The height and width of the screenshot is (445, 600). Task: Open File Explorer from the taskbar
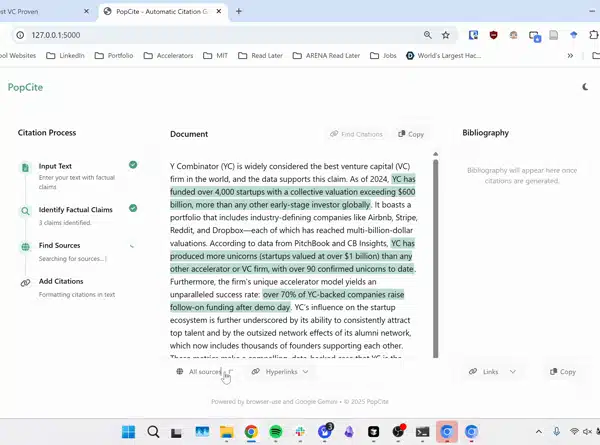point(227,432)
